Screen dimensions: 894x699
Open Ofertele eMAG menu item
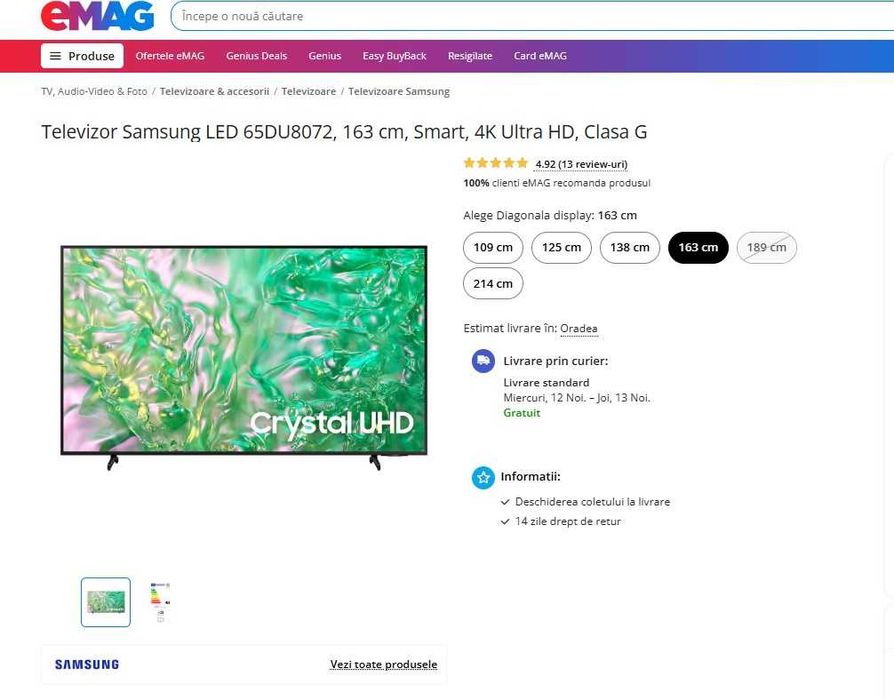coord(170,56)
